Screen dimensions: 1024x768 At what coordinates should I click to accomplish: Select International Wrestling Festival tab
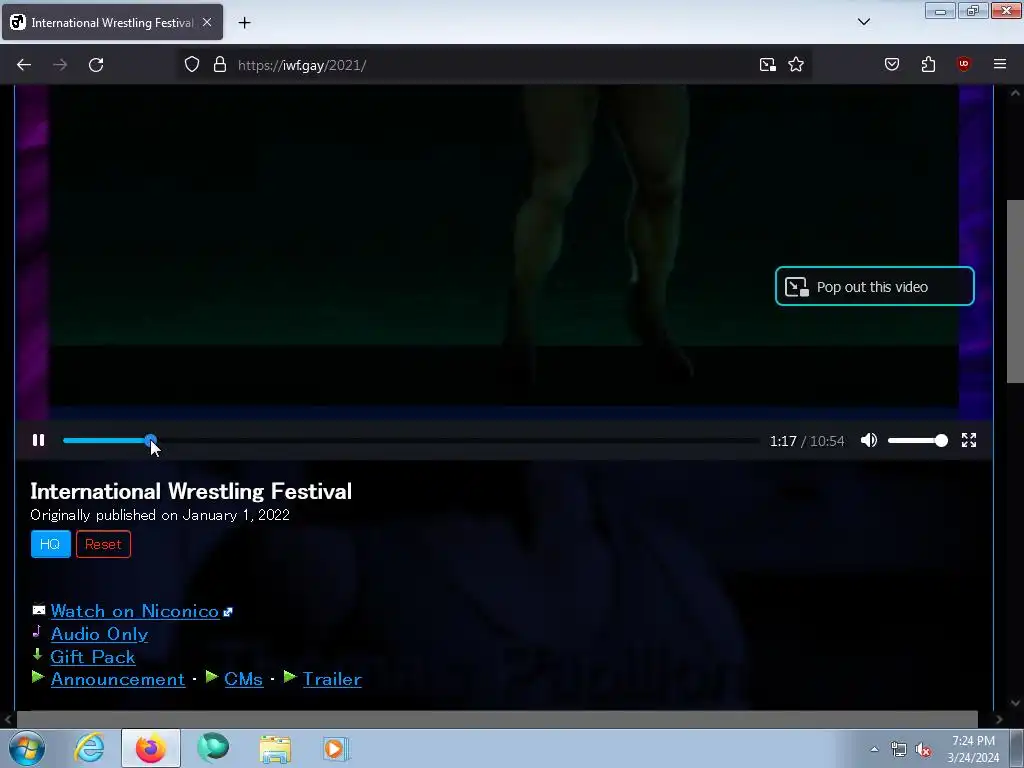112,22
